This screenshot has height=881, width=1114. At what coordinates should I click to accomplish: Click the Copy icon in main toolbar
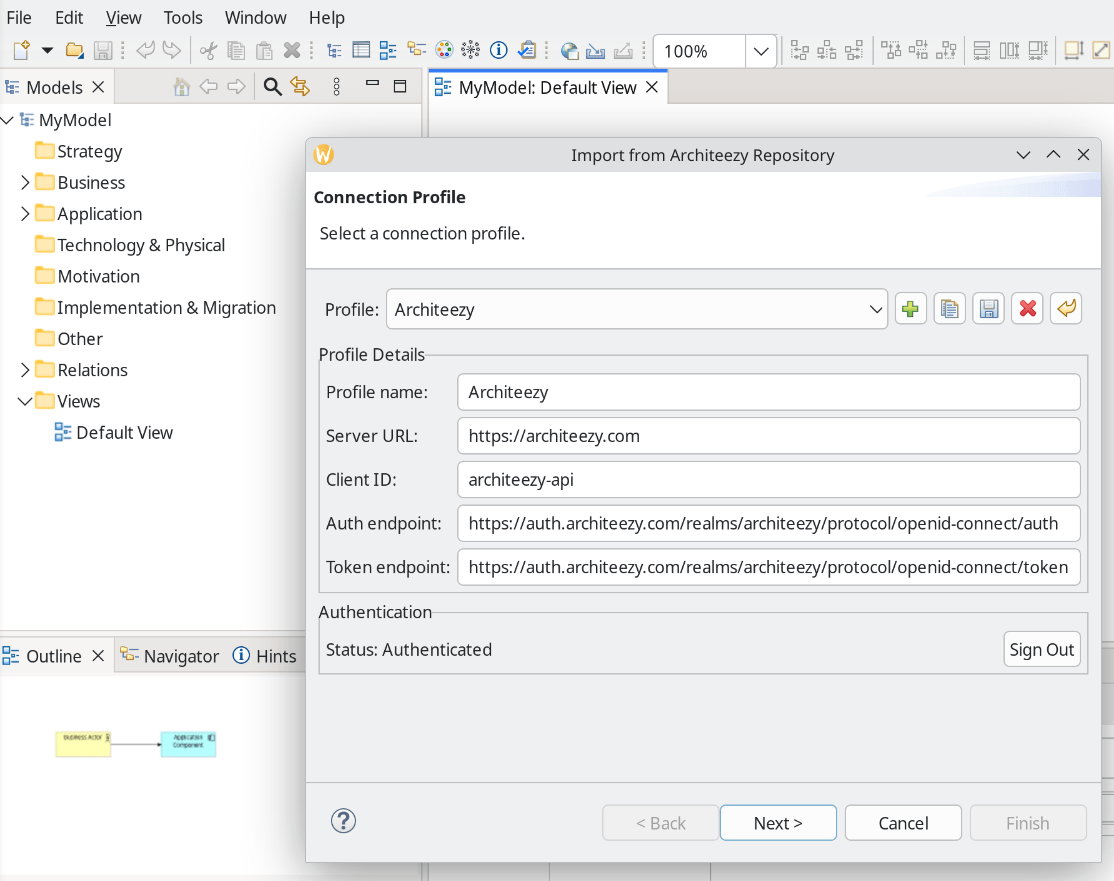click(236, 50)
